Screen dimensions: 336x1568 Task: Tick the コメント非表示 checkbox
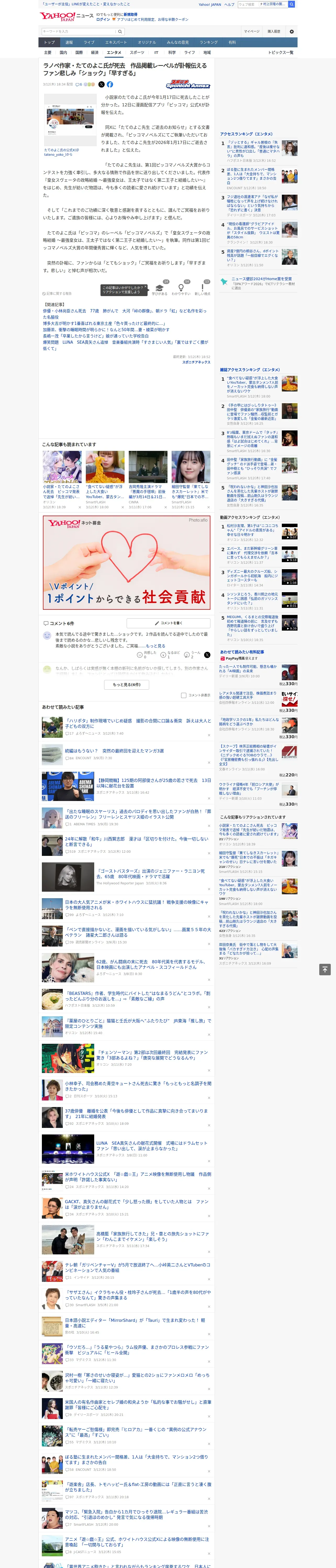[183, 695]
